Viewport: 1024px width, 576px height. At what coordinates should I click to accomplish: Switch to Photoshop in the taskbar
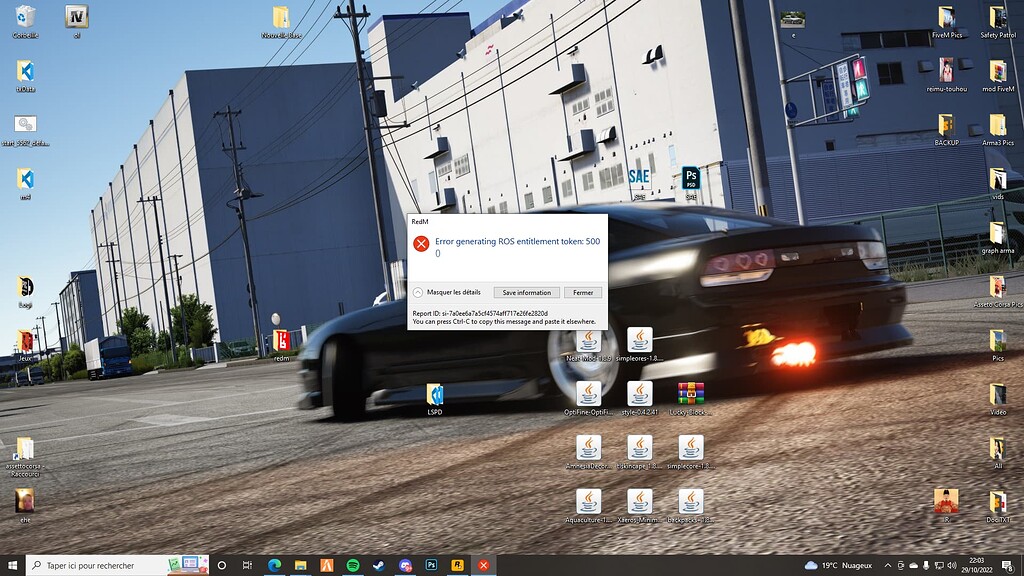[x=431, y=565]
